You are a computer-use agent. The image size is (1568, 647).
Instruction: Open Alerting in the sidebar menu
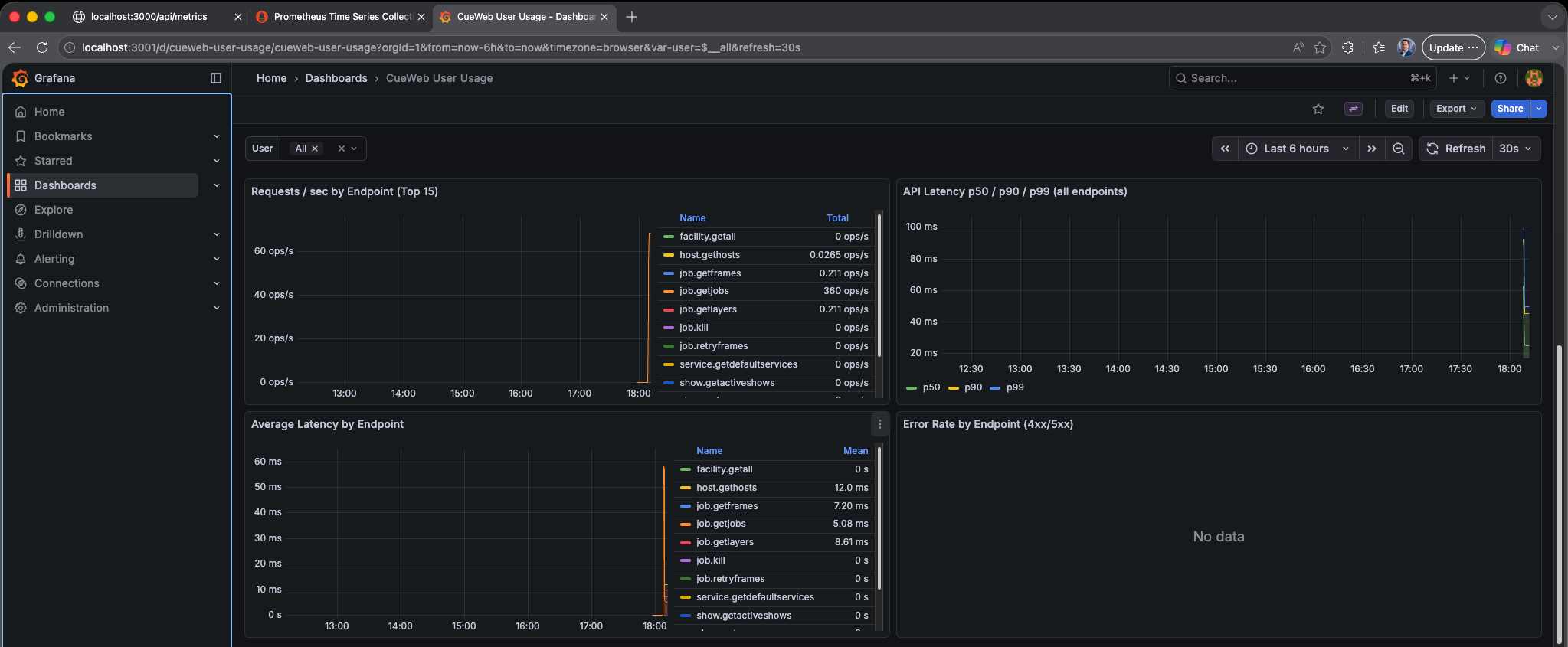(x=54, y=259)
